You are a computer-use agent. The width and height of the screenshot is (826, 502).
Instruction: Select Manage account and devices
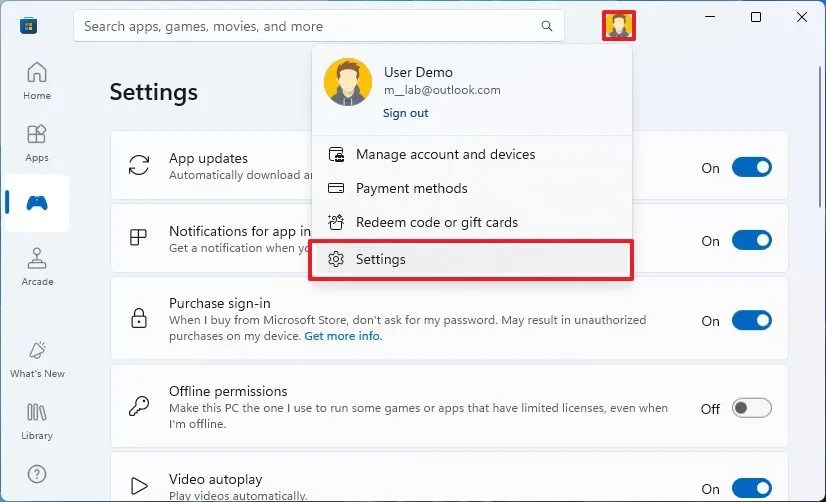[x=471, y=154]
